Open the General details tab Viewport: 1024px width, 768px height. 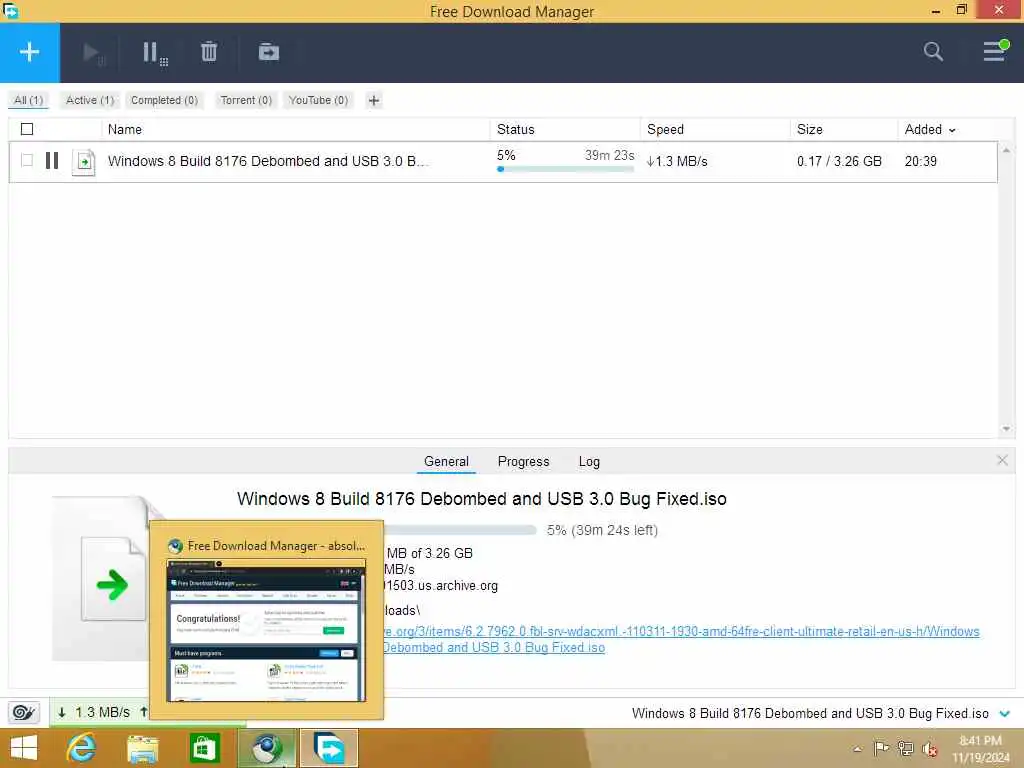[x=446, y=461]
